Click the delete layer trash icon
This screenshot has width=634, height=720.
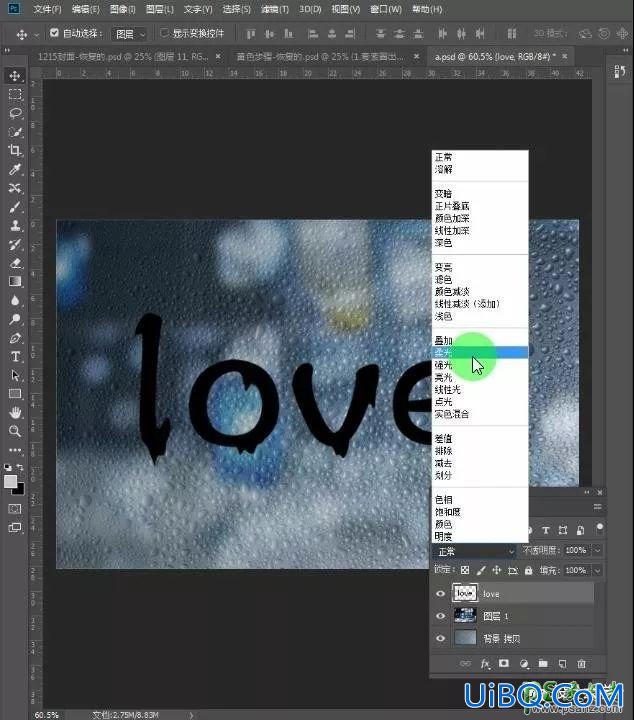pyautogui.click(x=582, y=664)
